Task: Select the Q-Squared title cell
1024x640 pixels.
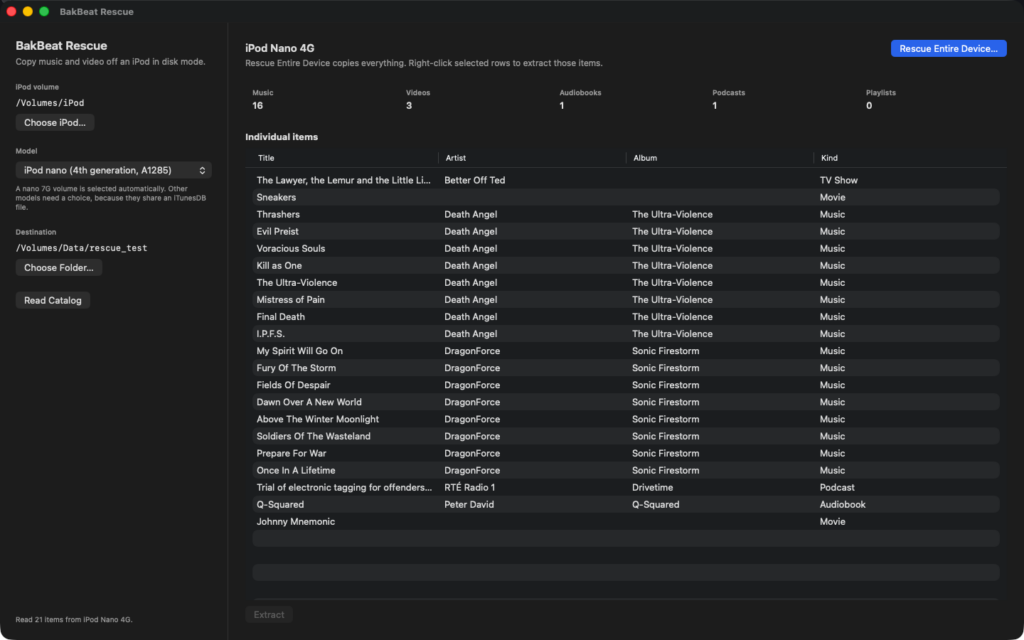Action: click(x=280, y=504)
